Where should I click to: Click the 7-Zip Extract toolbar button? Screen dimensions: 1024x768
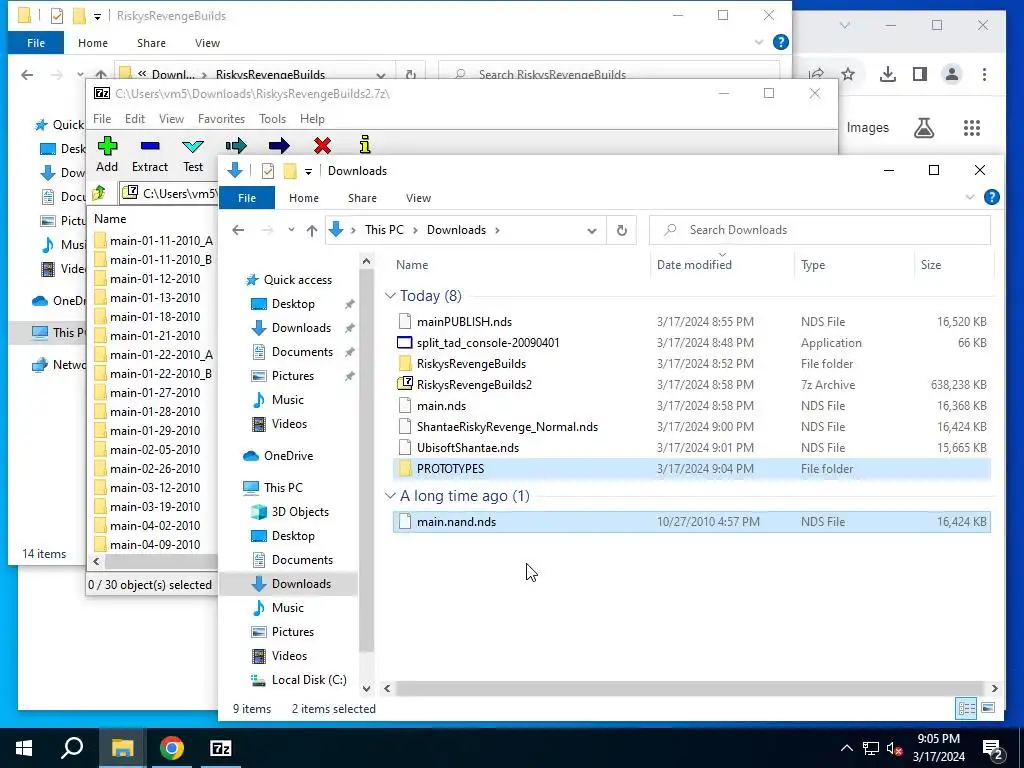[x=150, y=155]
